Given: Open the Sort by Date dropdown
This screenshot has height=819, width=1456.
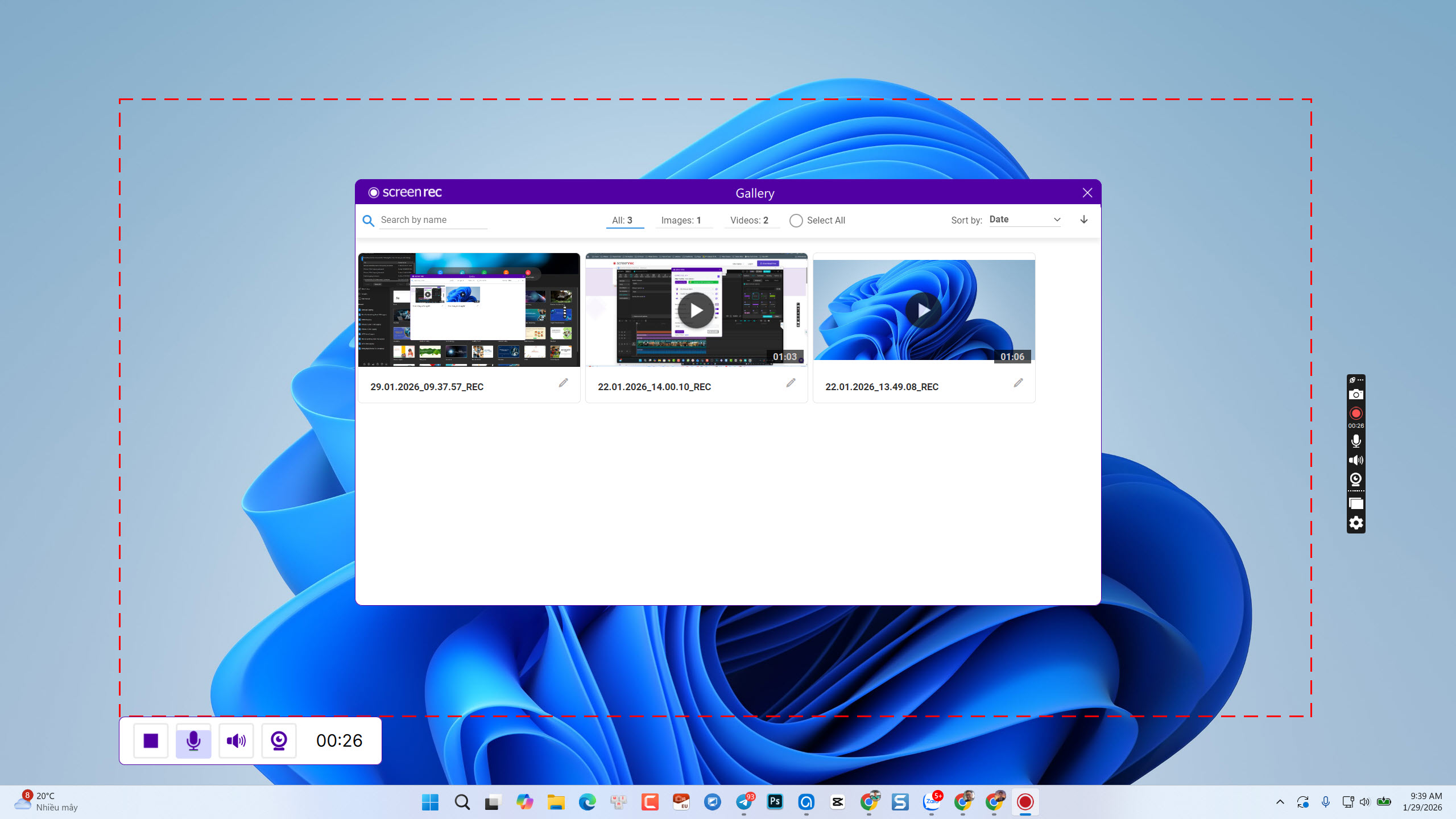Looking at the screenshot, I should coord(1024,219).
